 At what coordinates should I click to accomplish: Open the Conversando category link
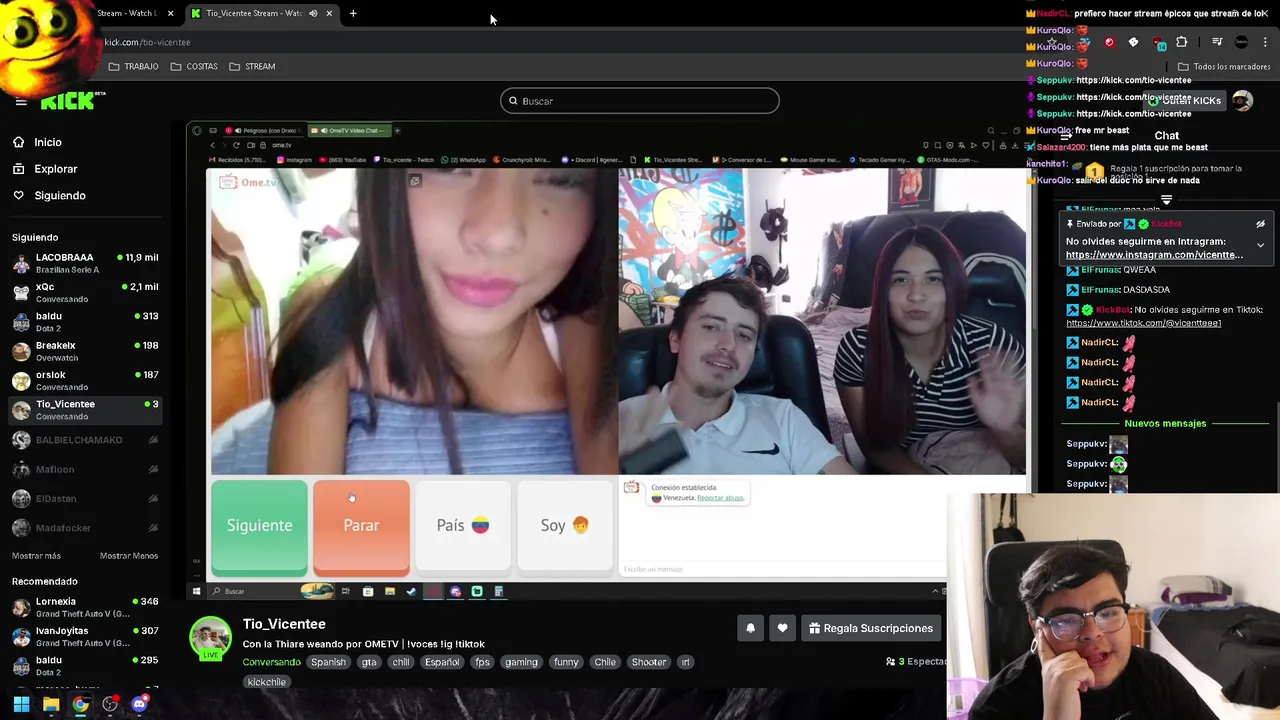coord(271,662)
